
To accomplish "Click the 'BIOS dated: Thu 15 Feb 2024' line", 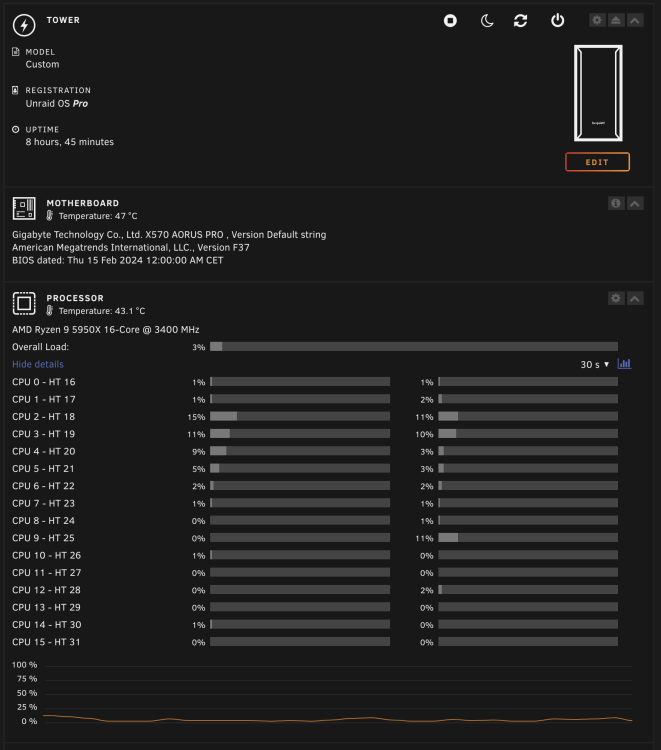I will point(118,260).
